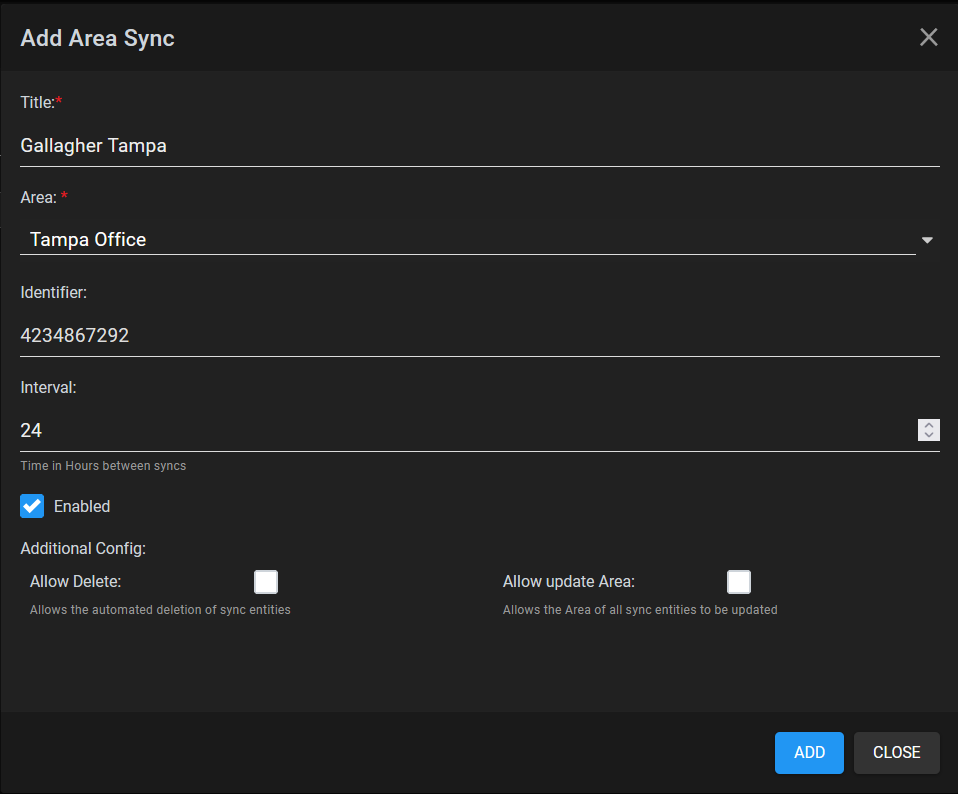The height and width of the screenshot is (794, 958).
Task: Click the 'Interval:' field label
Action: pos(48,387)
